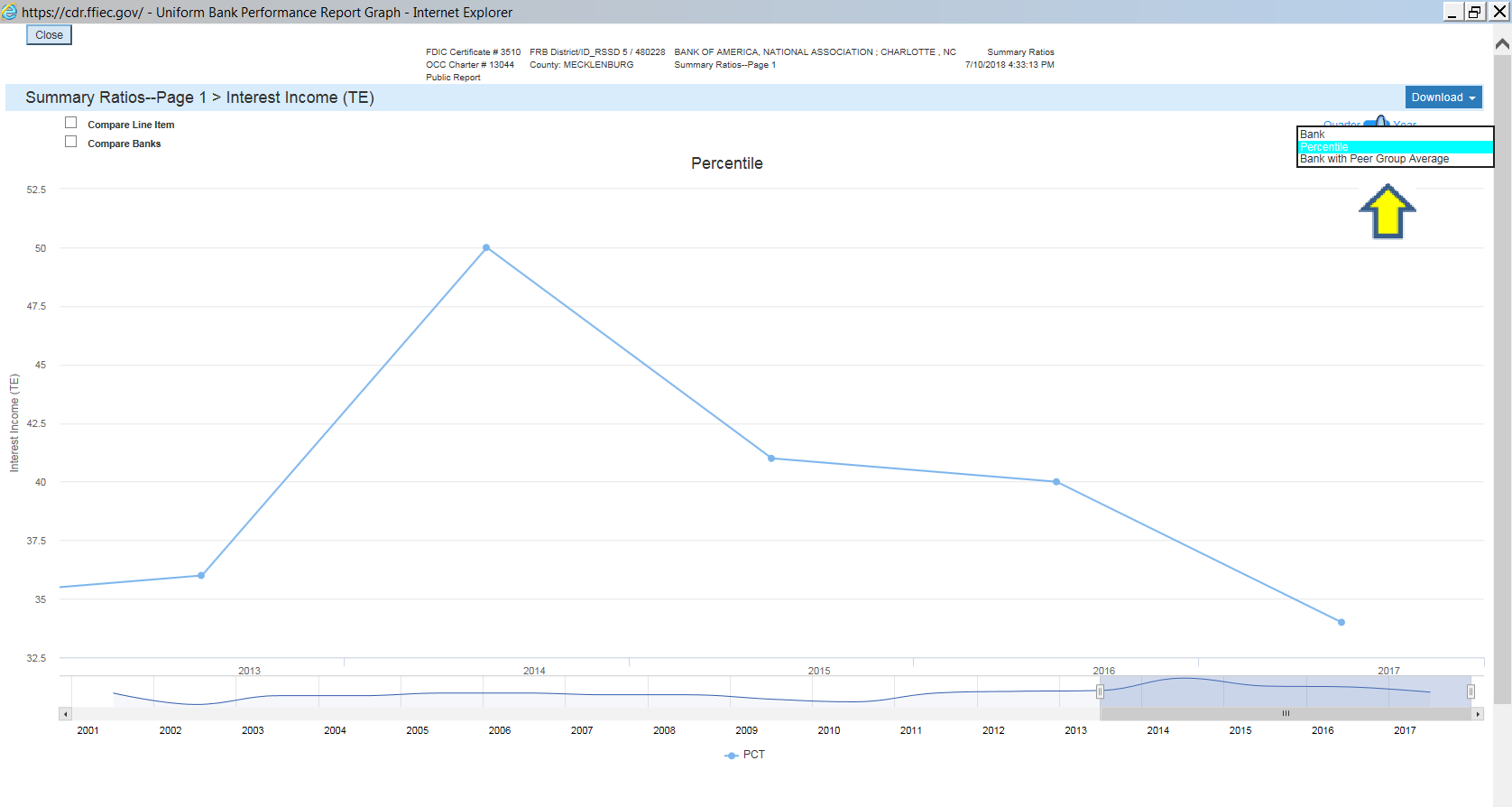This screenshot has width=1512, height=807.
Task: Enable the Compare Line Item checkbox
Action: pyautogui.click(x=70, y=123)
